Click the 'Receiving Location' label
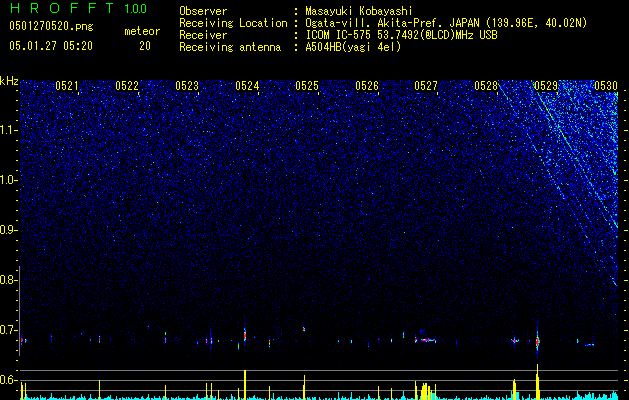The width and height of the screenshot is (629, 400). [x=233, y=23]
